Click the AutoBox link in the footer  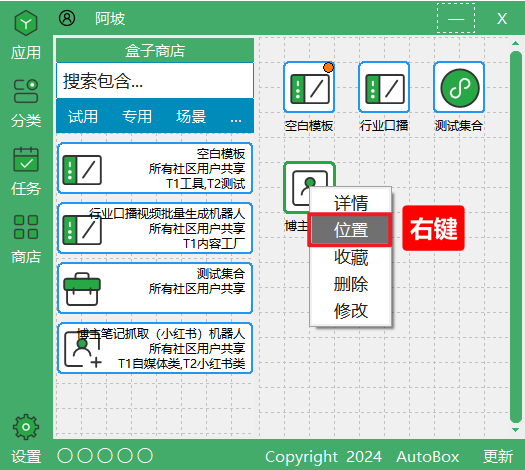pos(428,457)
